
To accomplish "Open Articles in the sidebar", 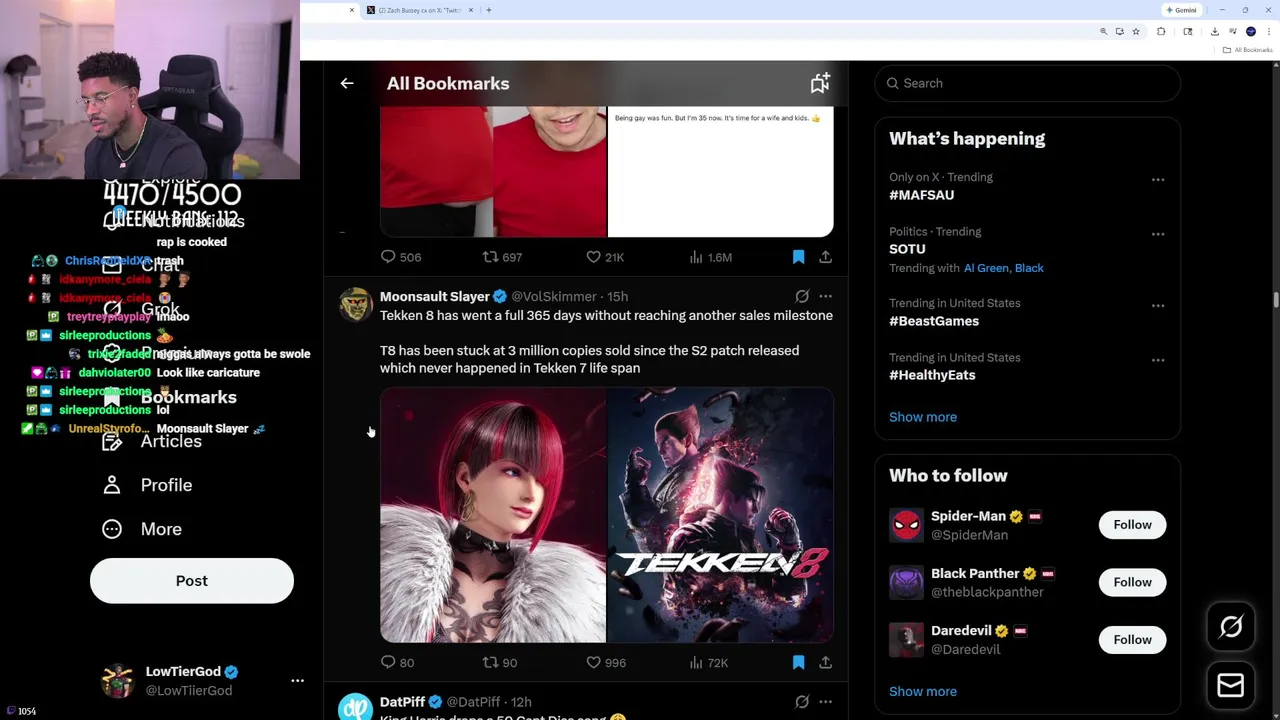I will point(152,441).
